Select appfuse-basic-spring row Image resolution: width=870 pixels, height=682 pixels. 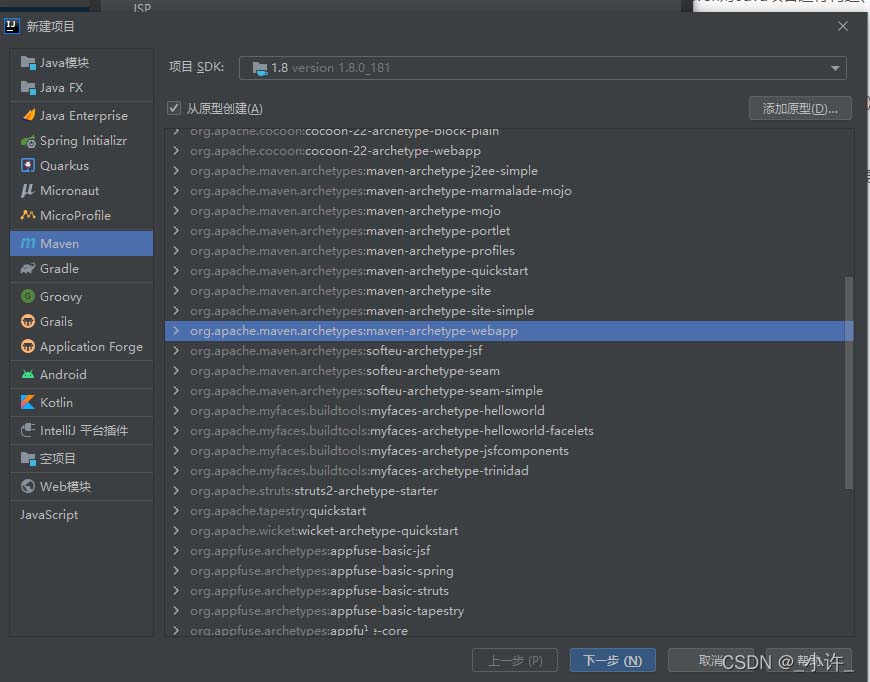(509, 570)
